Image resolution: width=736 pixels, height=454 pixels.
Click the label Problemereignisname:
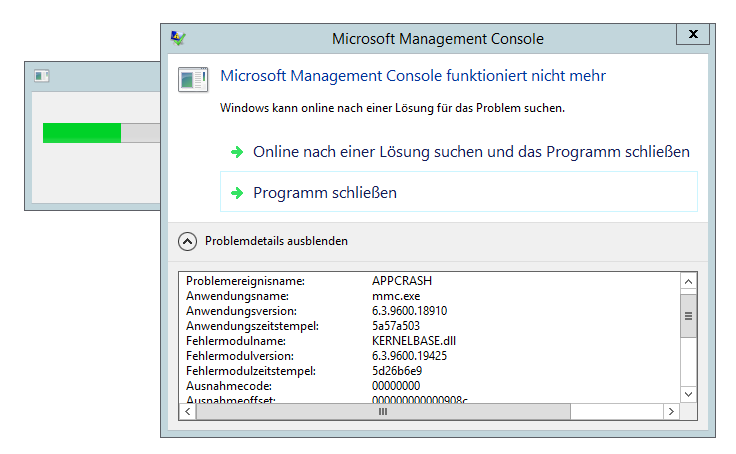click(x=245, y=281)
